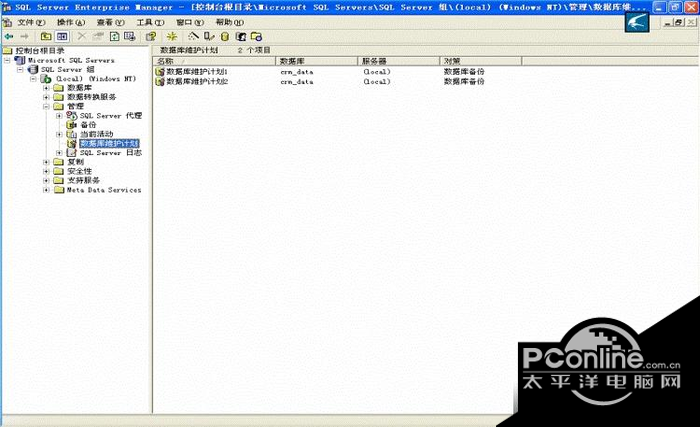Click the Forward arrow toolbar icon

(24, 37)
